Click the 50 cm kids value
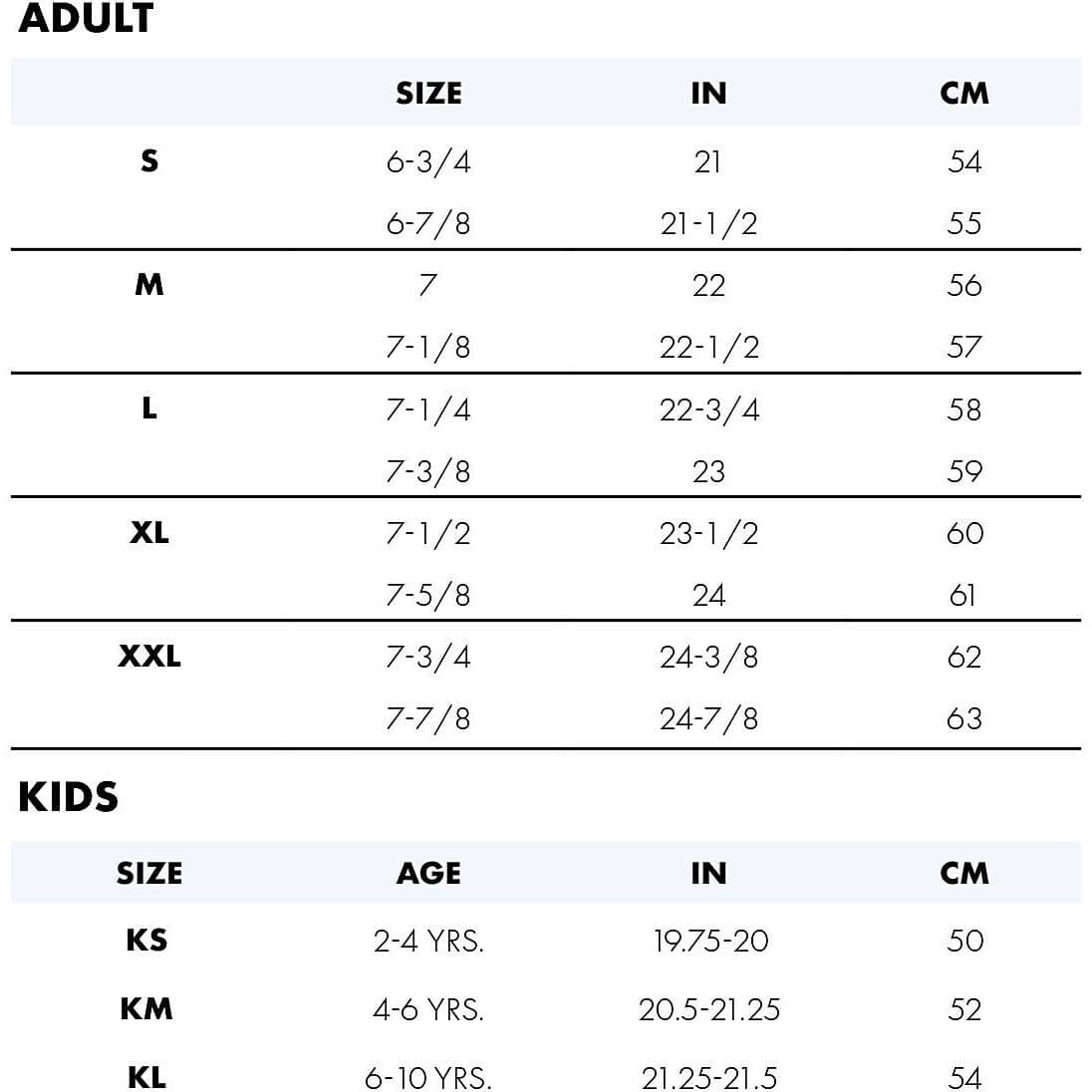The height and width of the screenshot is (1092, 1092). click(x=963, y=942)
